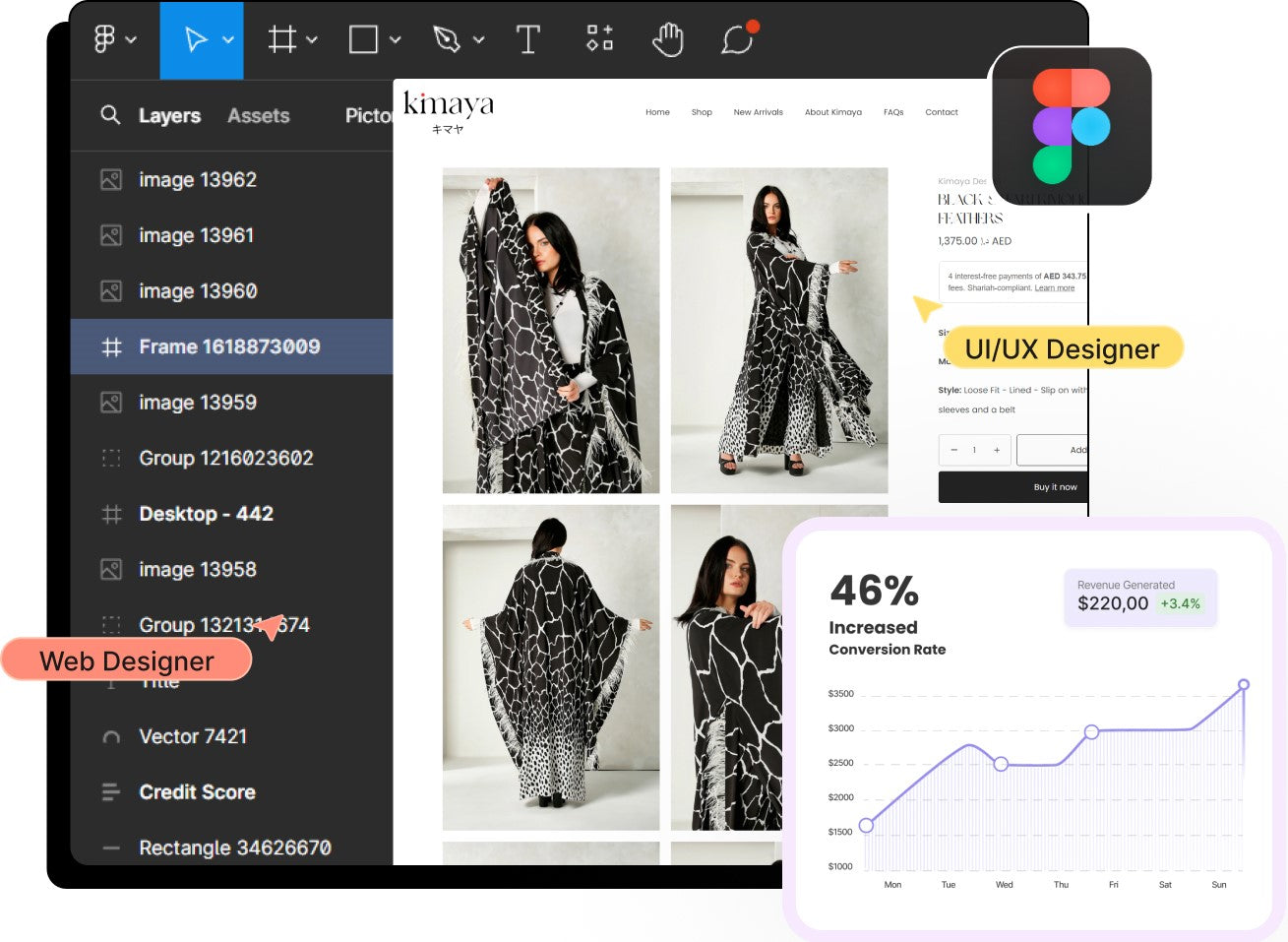1288x942 pixels.
Task: Select the Desktop - 442 layer
Action: coord(206,514)
